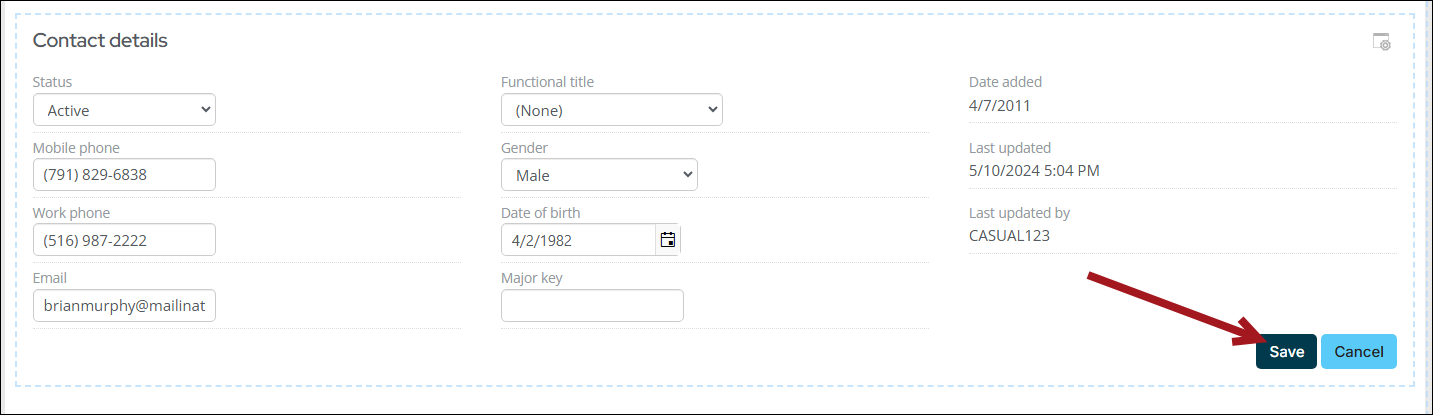Click into the Mobile phone input field

[x=124, y=175]
